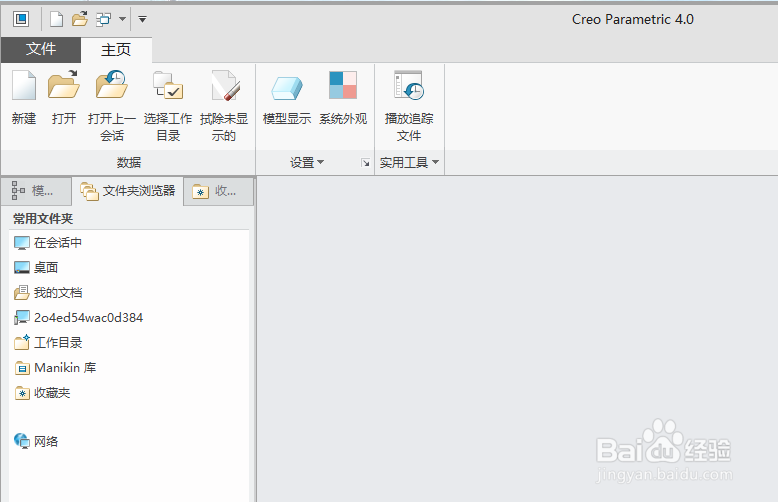Expand the 实用工具 group dropdown

409,162
